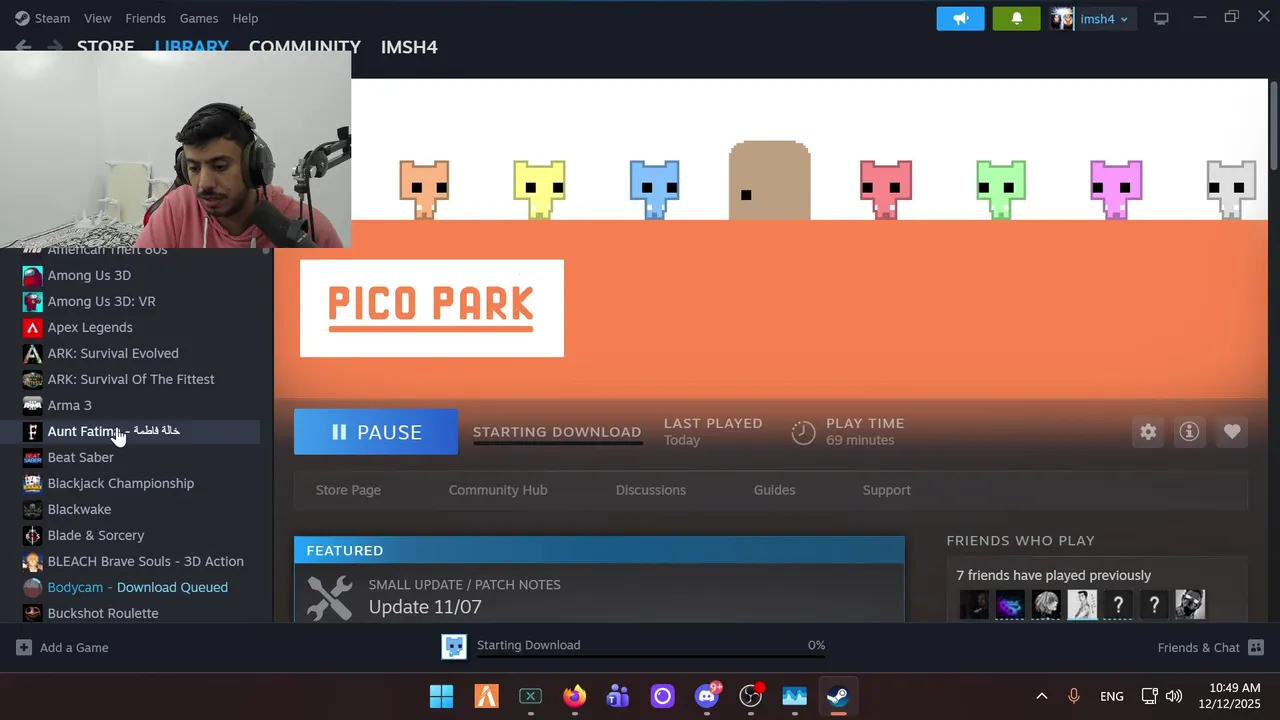Open the Steam menu logo
The width and height of the screenshot is (1280, 720).
(22, 18)
